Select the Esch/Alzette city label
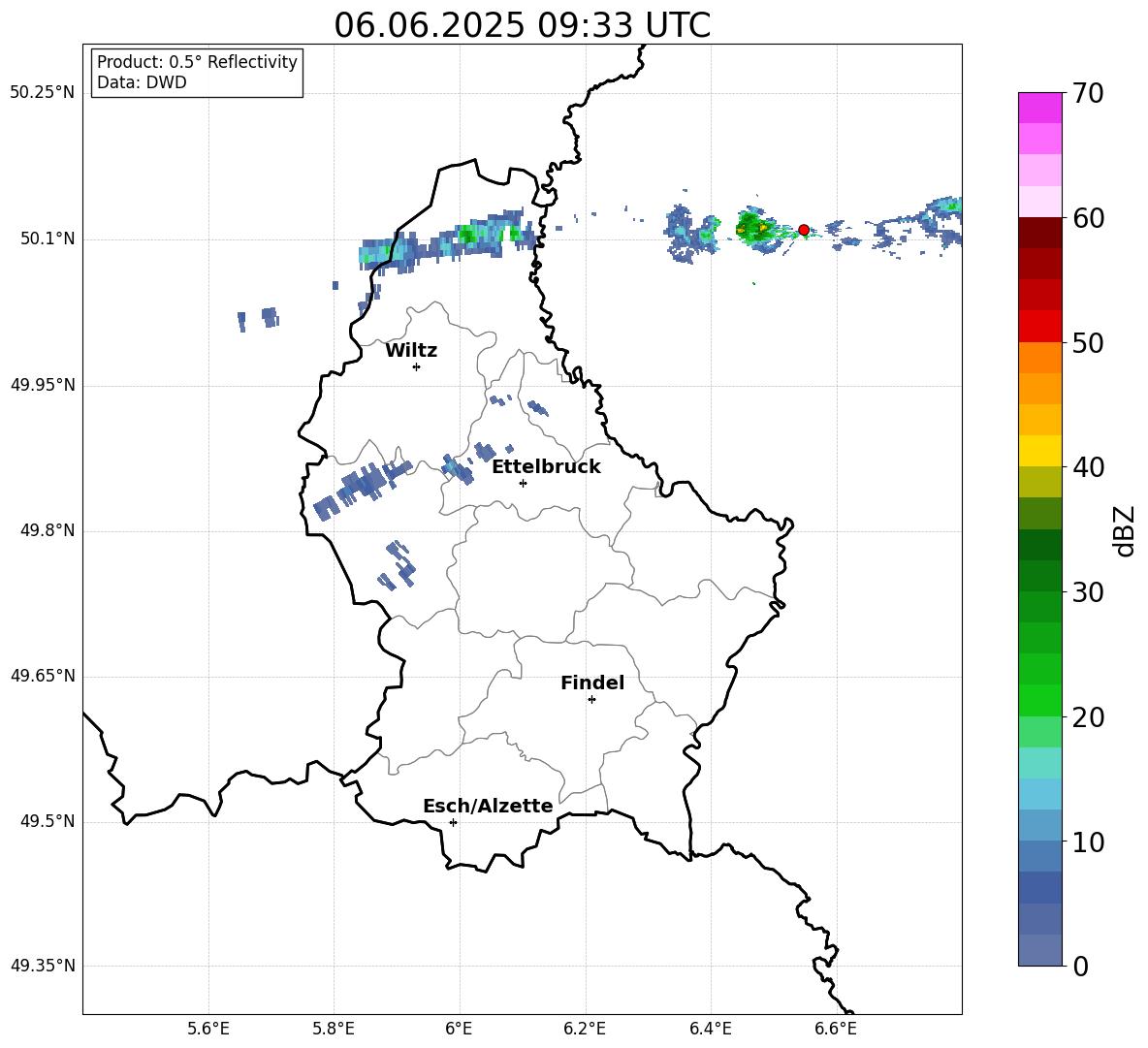 [488, 806]
